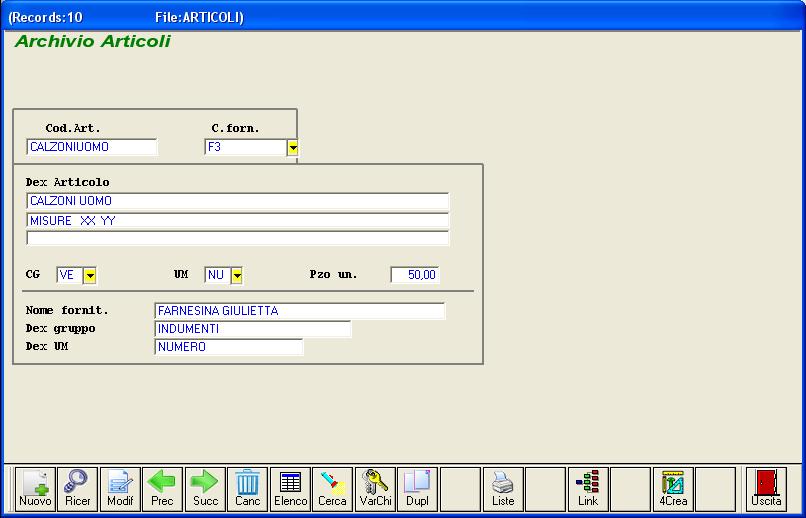806x518 pixels.
Task: Open the Ricer search icon
Action: 77,488
